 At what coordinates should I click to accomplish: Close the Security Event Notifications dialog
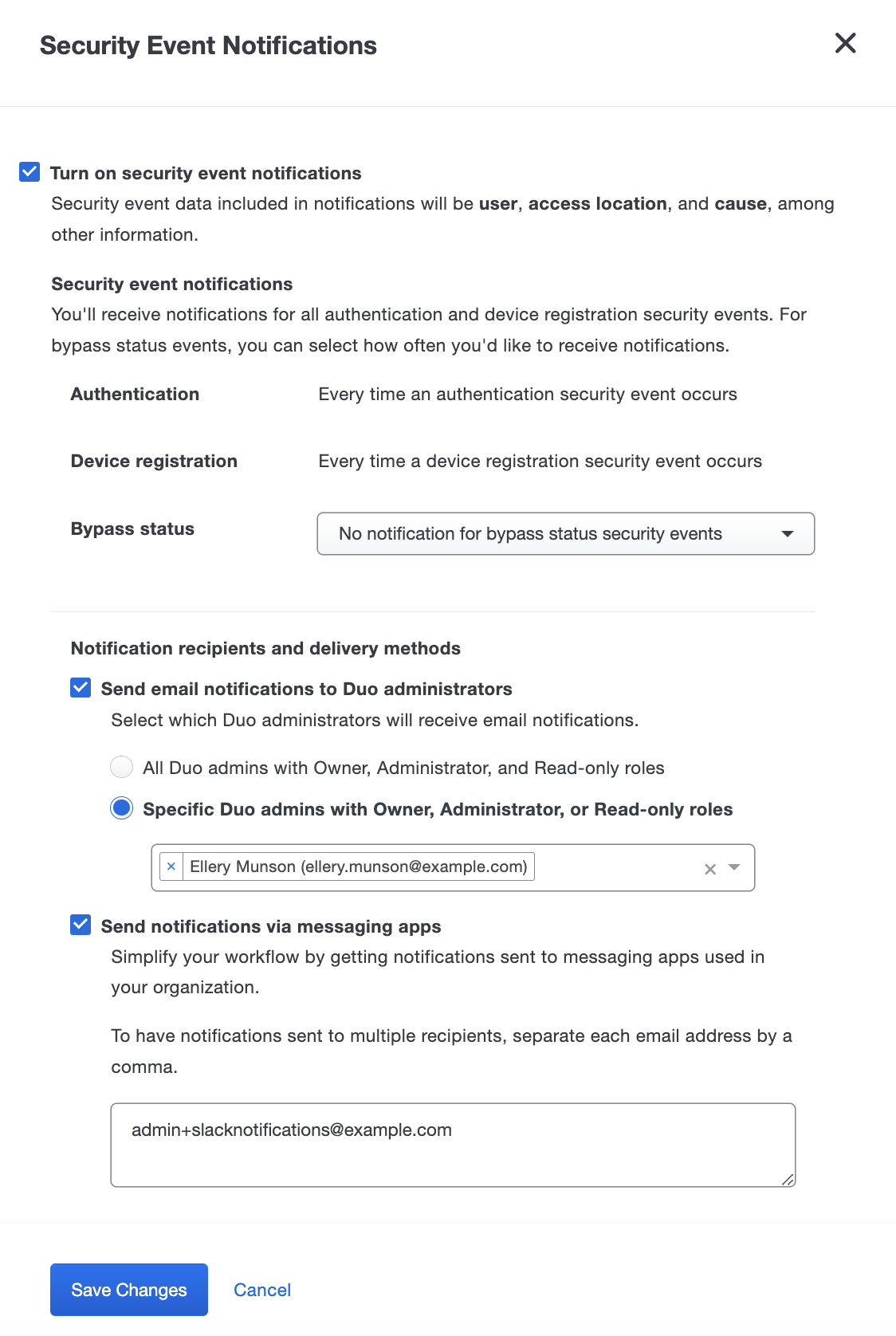click(845, 44)
